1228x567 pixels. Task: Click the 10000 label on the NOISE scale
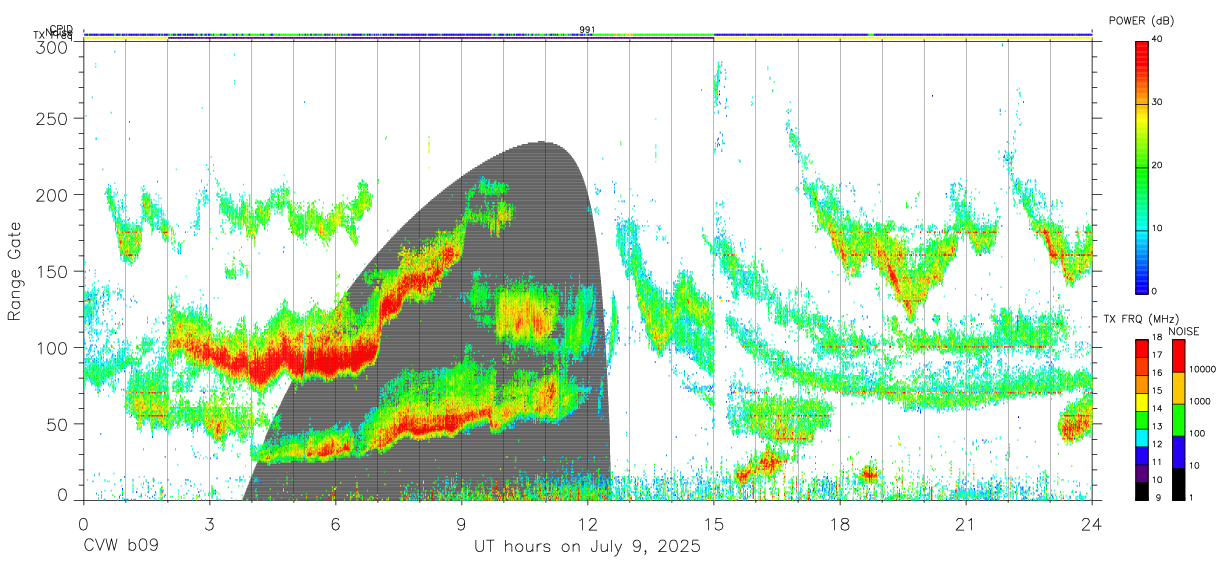pos(1204,369)
